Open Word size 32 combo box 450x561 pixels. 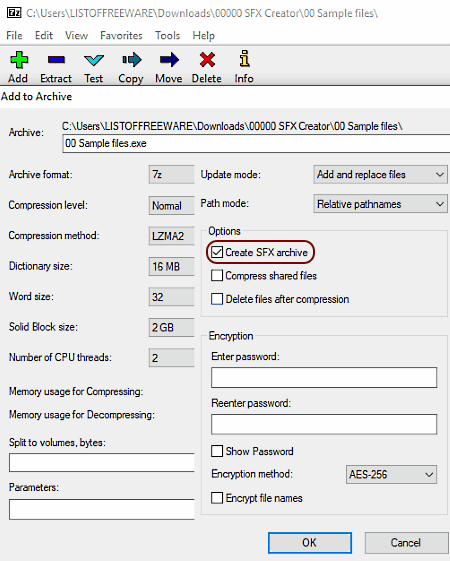(x=172, y=297)
